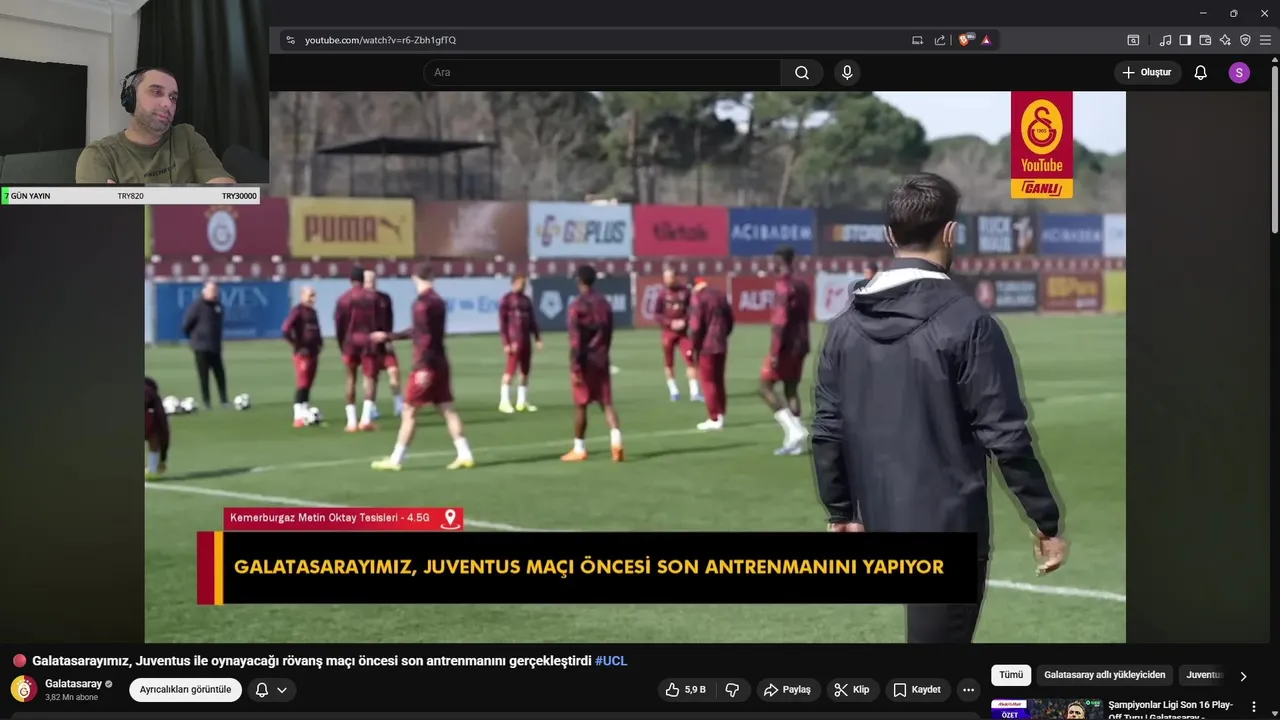Select the Juventus filter chip
Image resolution: width=1280 pixels, height=720 pixels.
point(1204,675)
